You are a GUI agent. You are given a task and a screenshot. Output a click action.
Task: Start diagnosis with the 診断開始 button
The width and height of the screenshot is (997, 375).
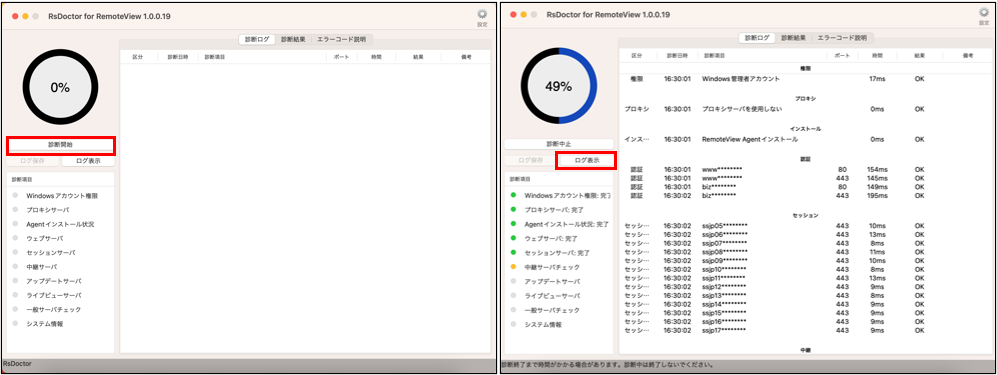coord(61,145)
